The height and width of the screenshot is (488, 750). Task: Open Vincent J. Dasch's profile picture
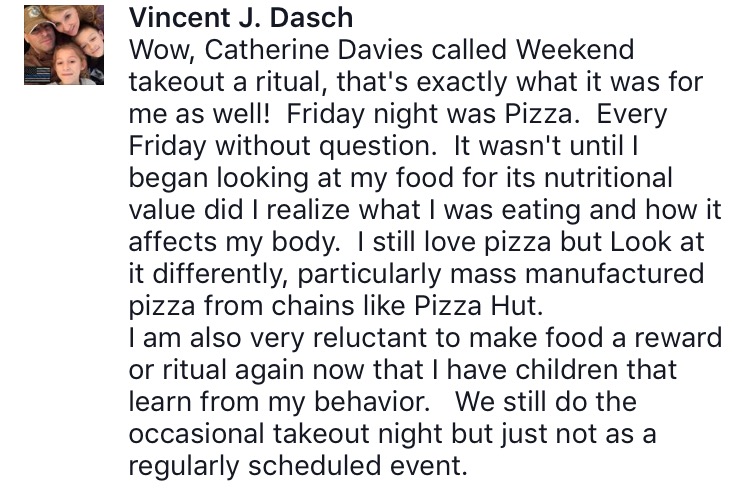(64, 45)
